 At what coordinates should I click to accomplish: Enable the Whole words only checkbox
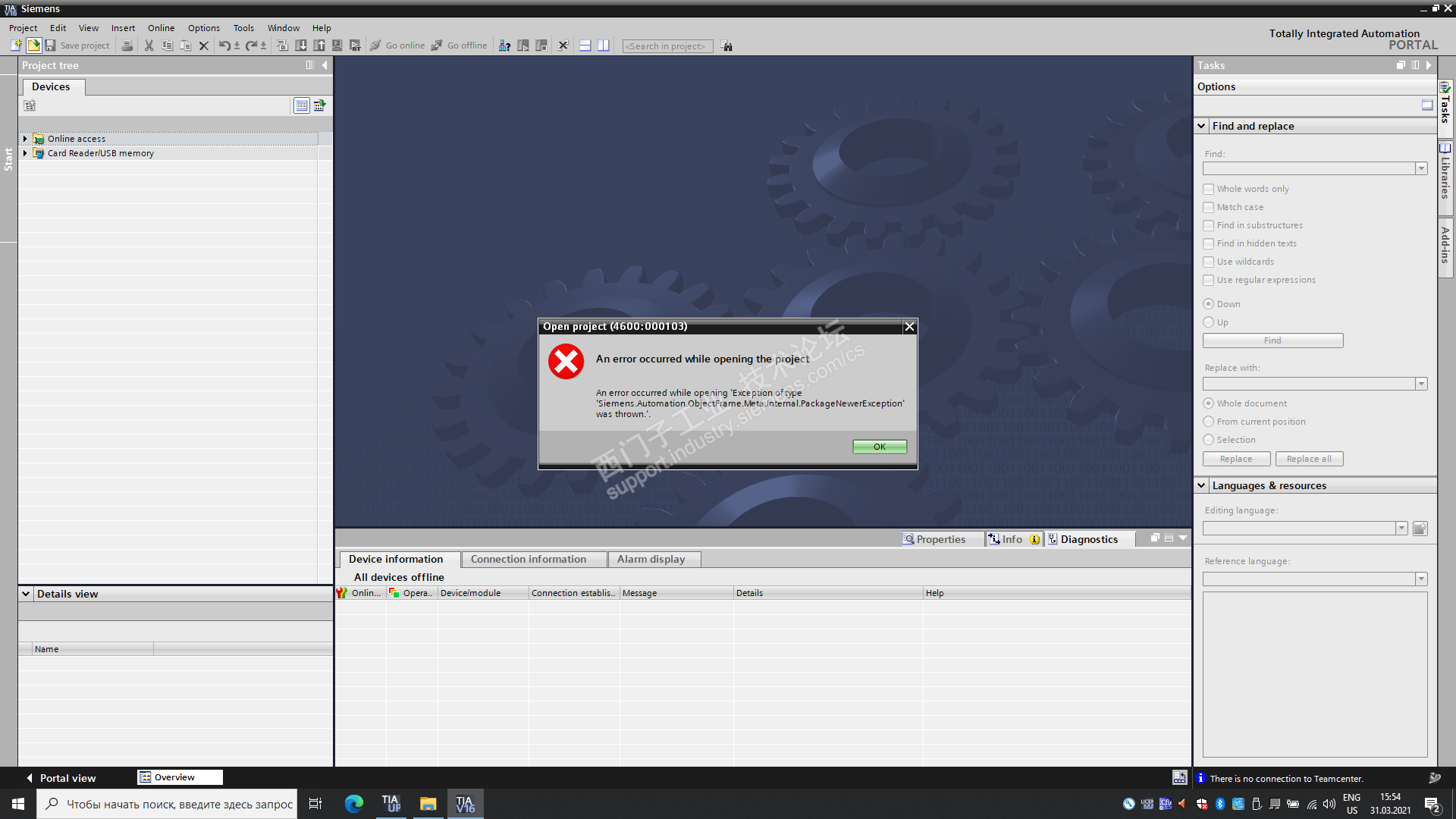click(x=1208, y=189)
